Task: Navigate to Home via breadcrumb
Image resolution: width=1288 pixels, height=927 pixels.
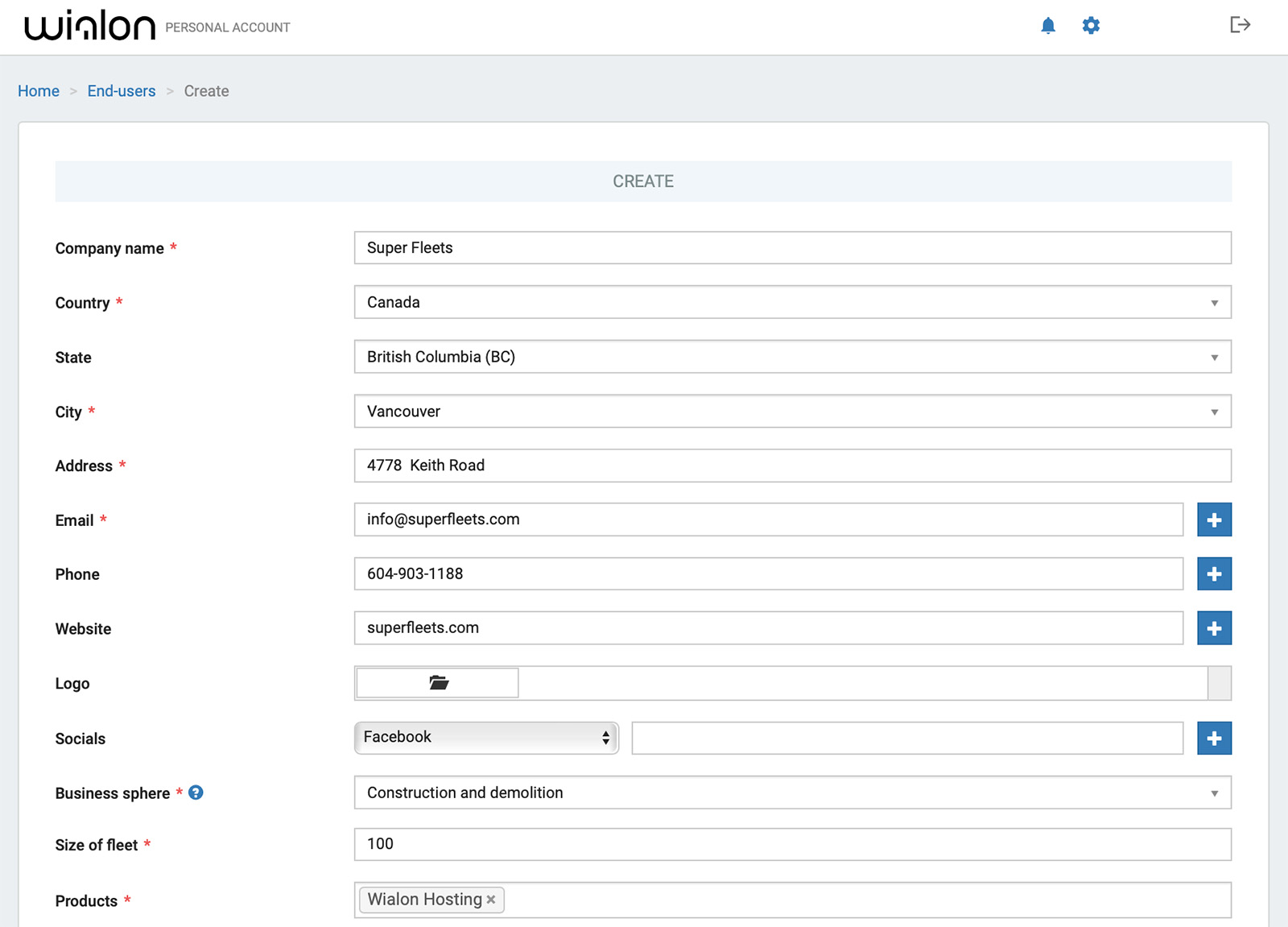Action: click(38, 91)
